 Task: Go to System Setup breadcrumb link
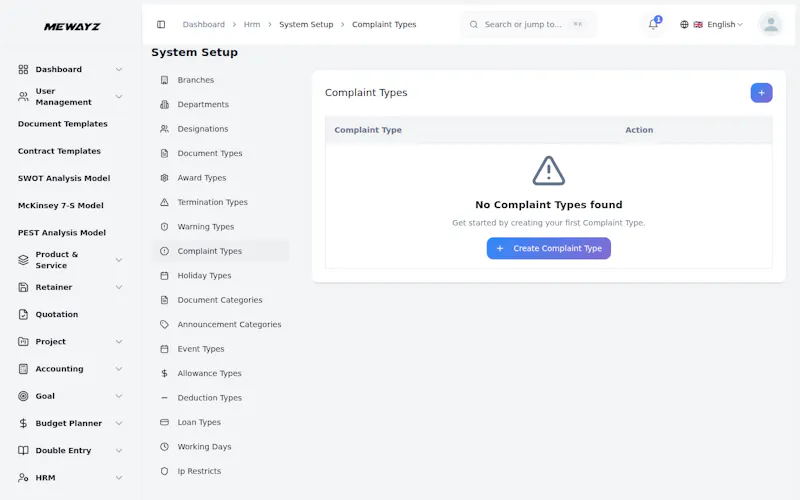point(306,24)
